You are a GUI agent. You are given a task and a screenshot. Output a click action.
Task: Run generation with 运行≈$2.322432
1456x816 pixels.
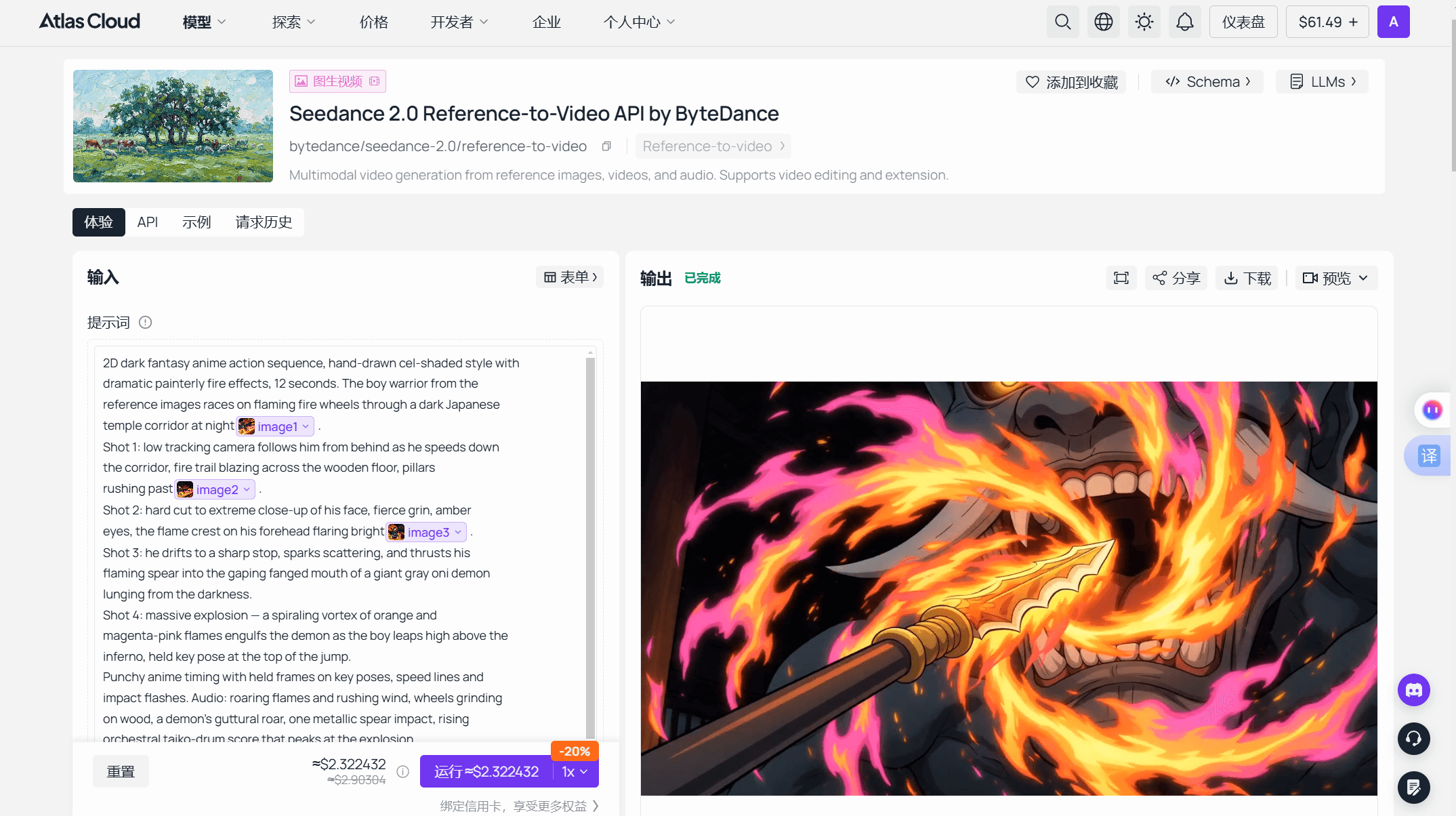(486, 772)
